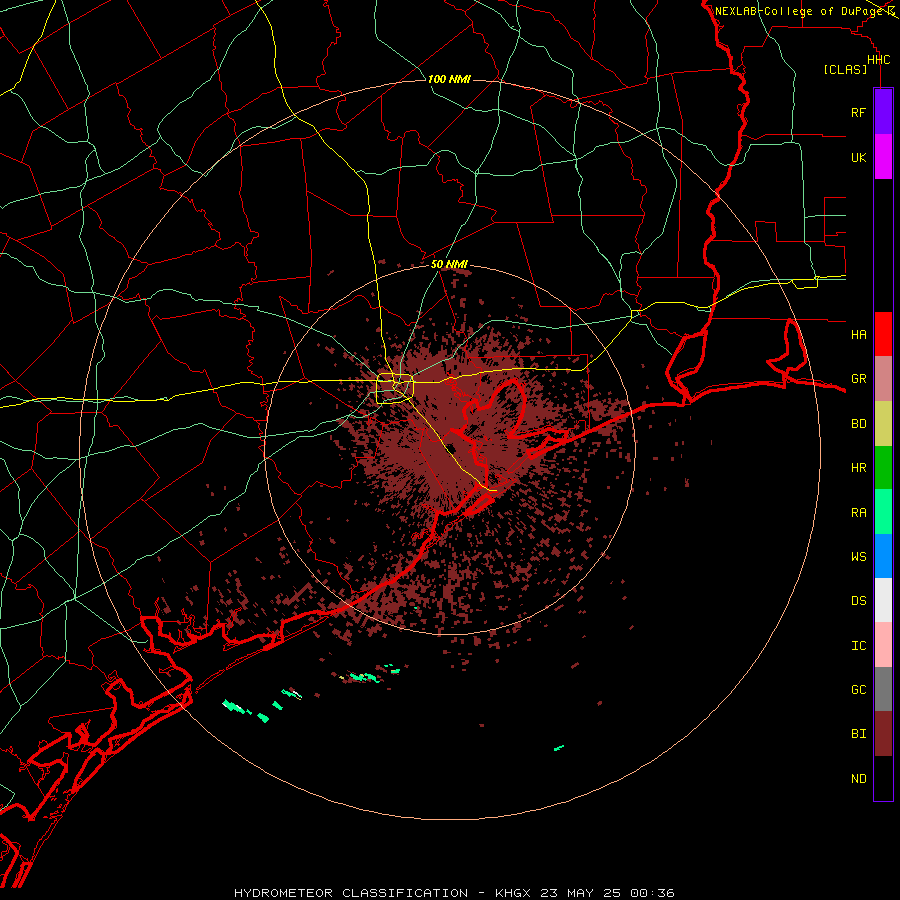Click the 'GR' legend label
The width and height of the screenshot is (900, 900).
(858, 379)
